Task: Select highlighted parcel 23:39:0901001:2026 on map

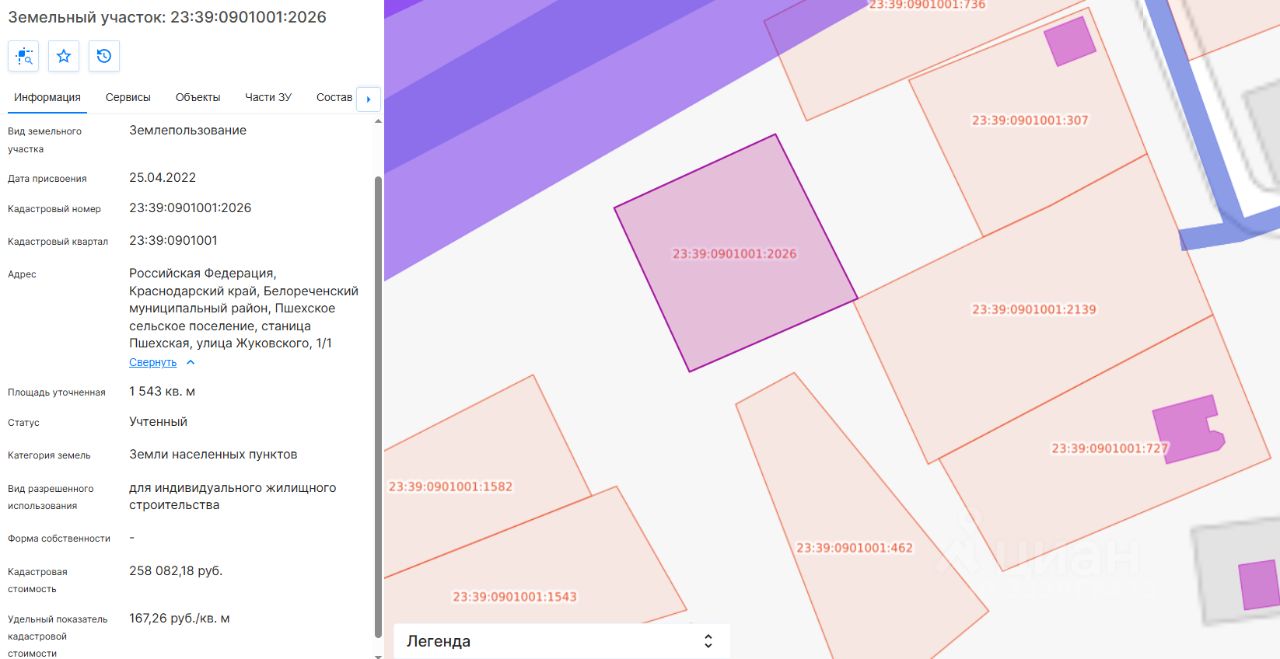Action: click(x=735, y=254)
